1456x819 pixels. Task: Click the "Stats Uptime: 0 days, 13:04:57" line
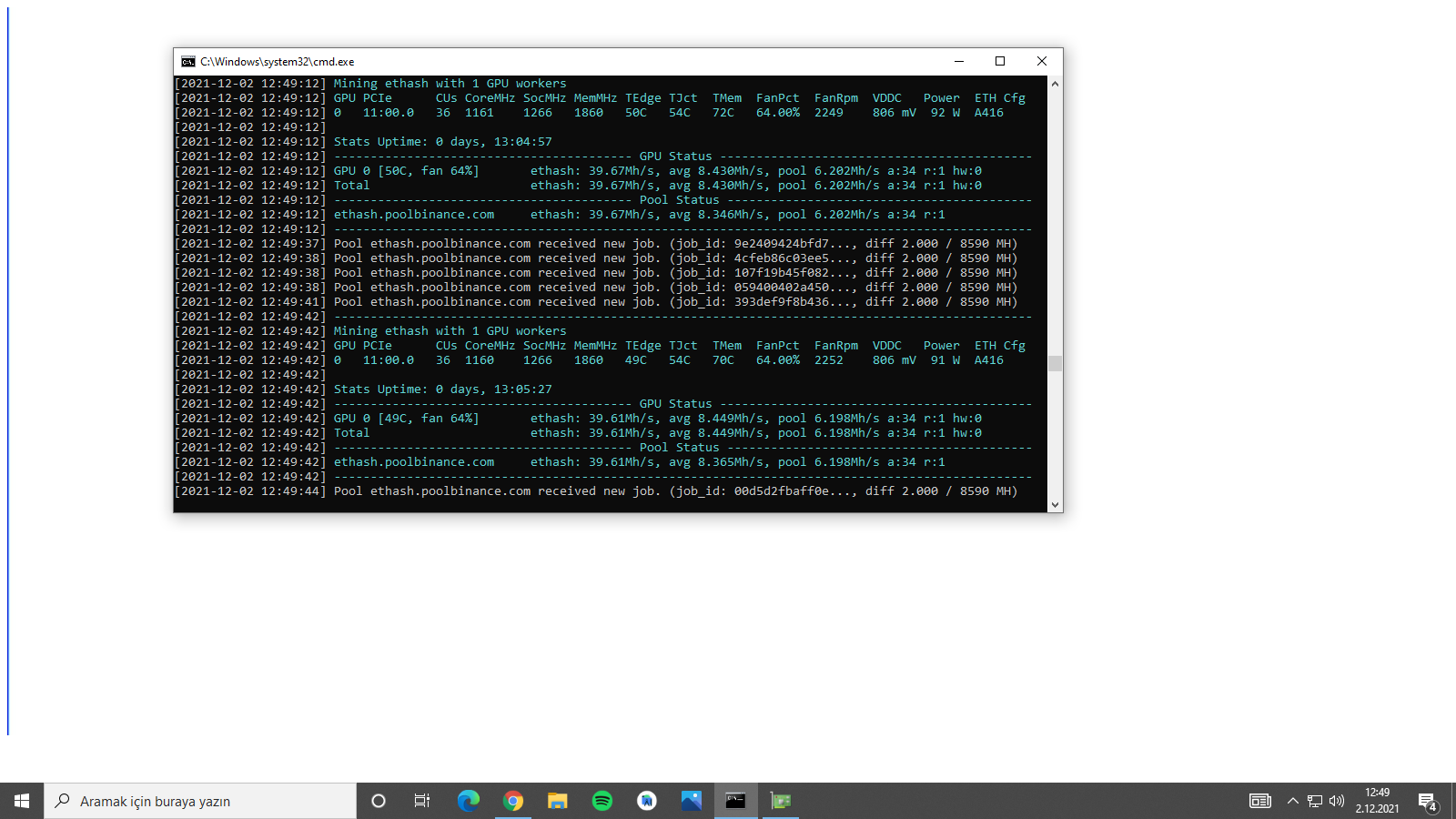point(443,142)
